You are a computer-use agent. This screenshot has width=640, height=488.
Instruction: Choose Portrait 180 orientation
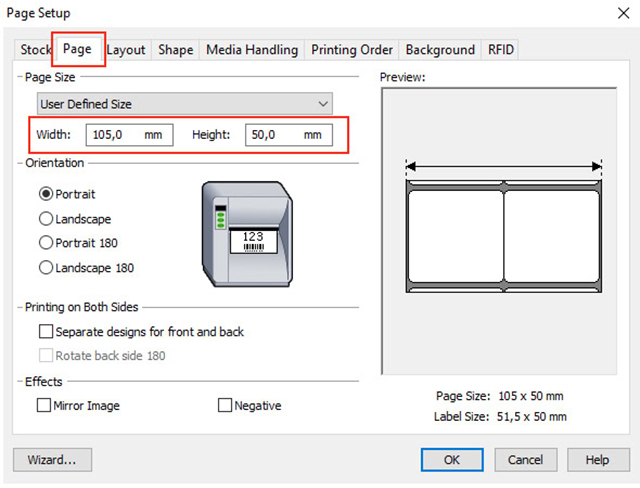pos(46,243)
